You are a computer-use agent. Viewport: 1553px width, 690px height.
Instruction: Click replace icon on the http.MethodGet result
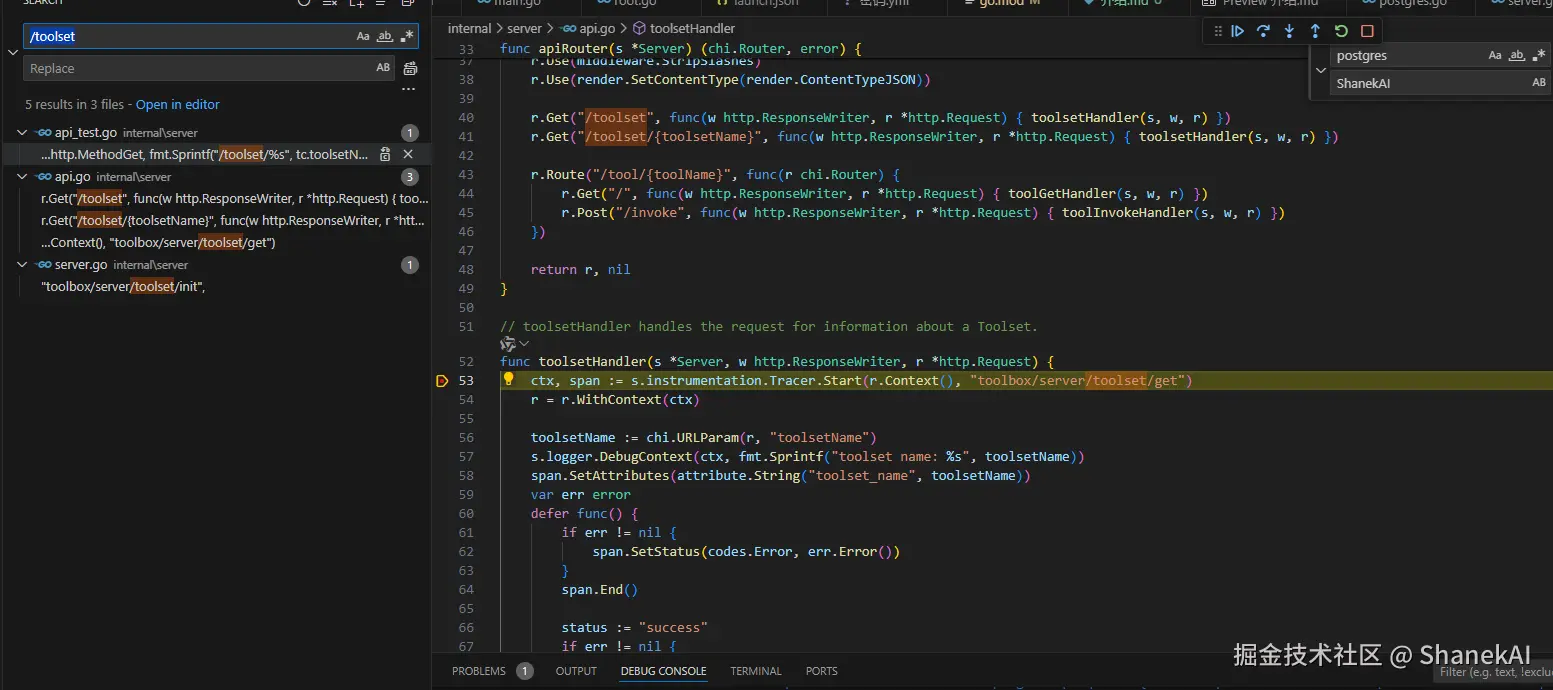(x=385, y=154)
